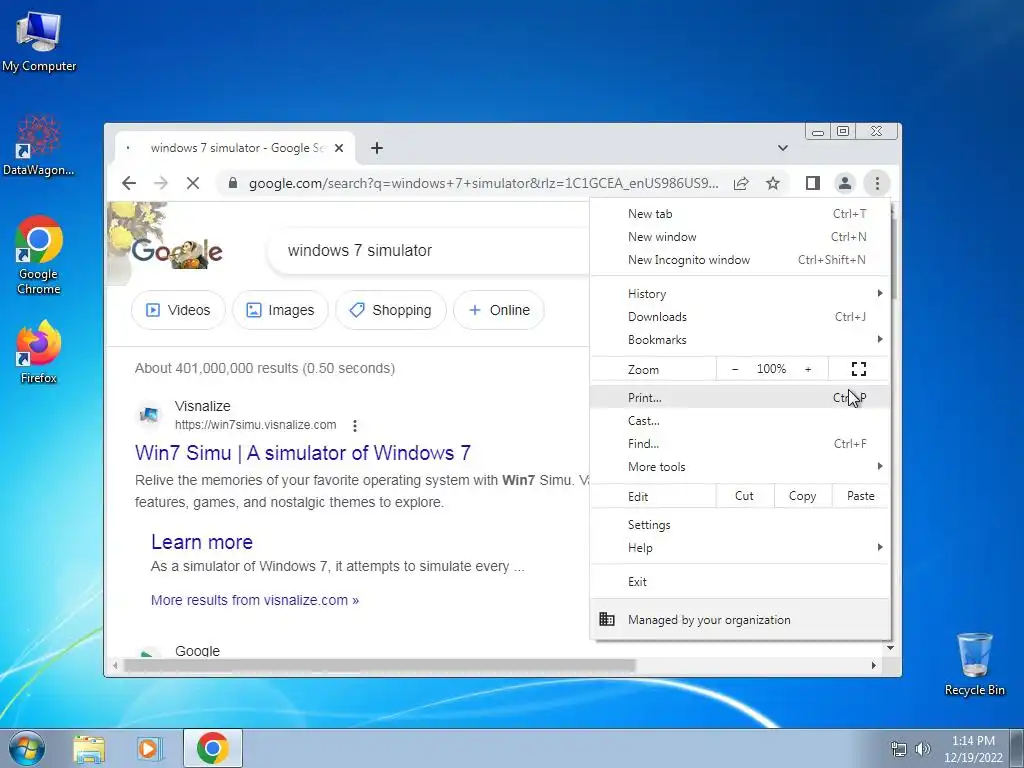Go back in Chrome

(129, 184)
